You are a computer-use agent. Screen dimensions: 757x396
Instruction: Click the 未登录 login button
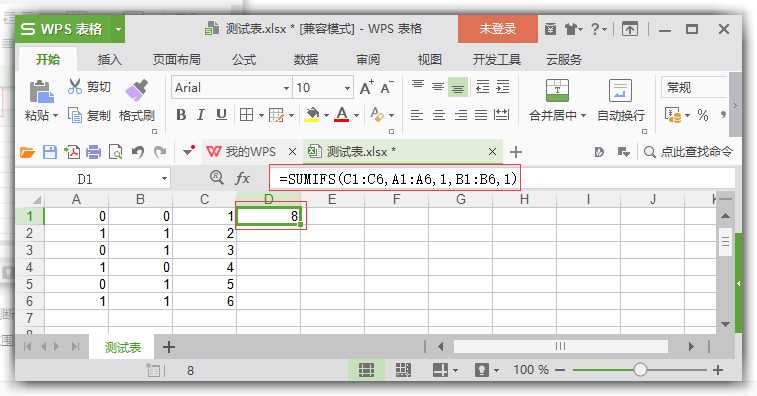497,29
